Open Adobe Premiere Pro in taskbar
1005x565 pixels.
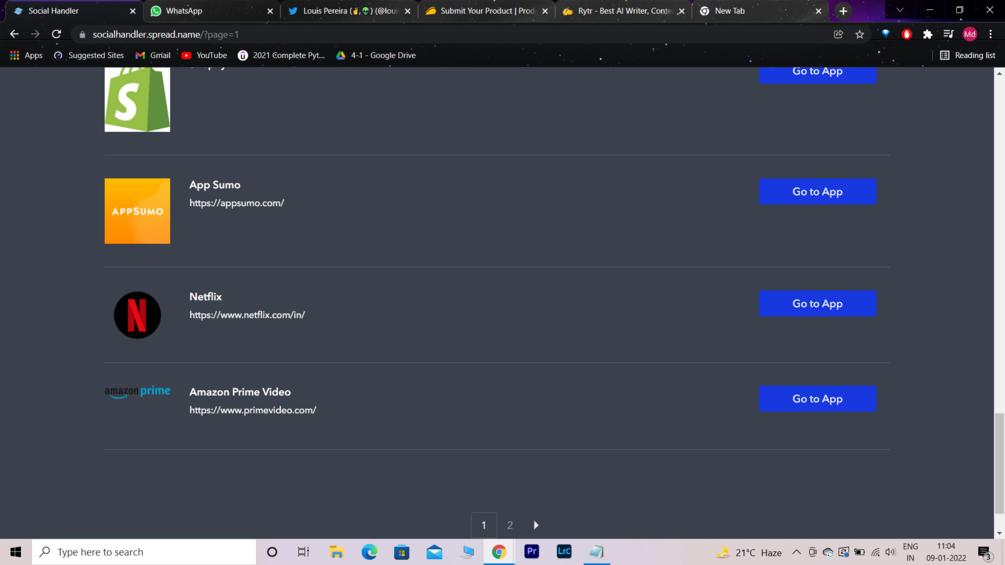531,552
